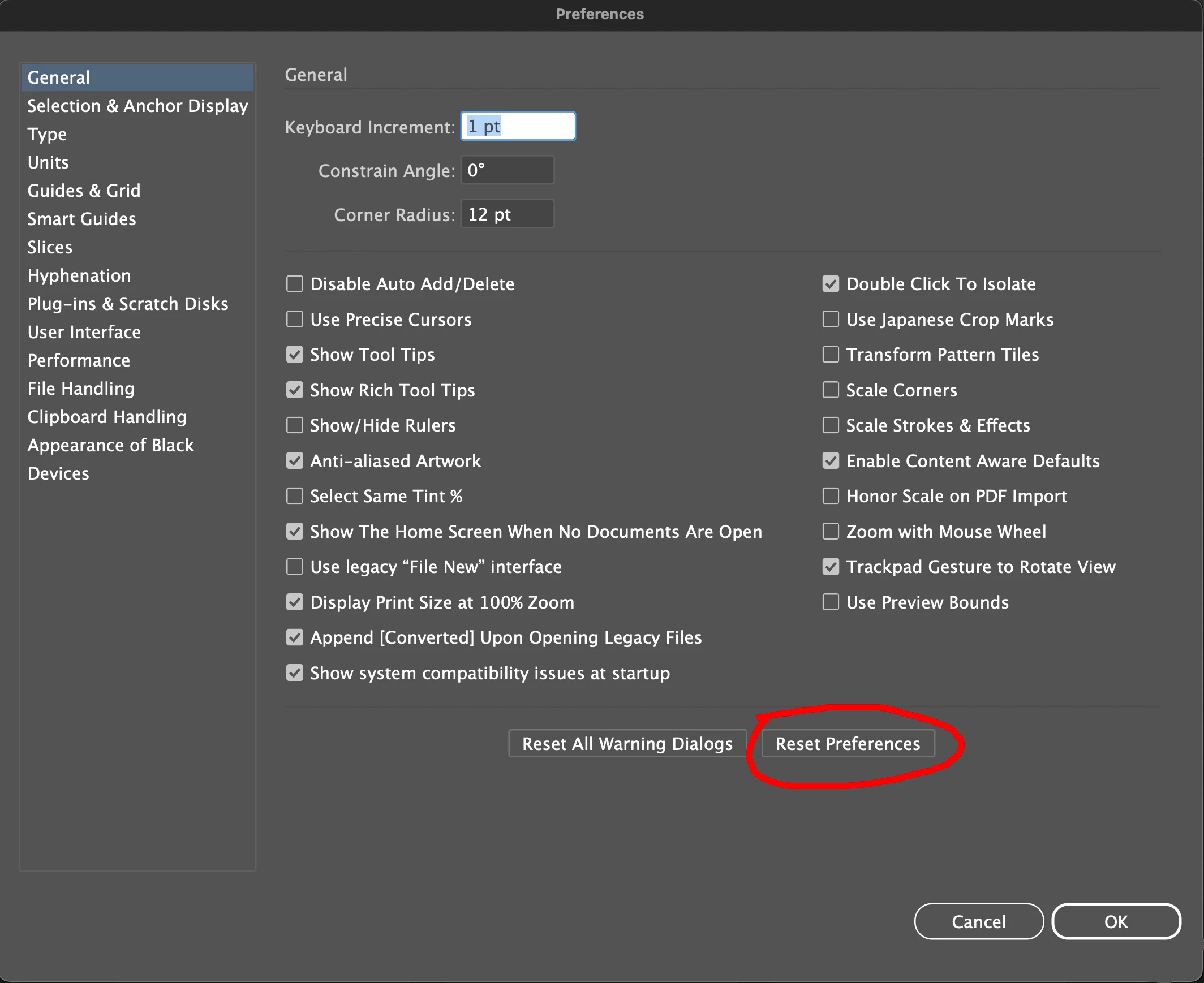Click Cancel to dismiss preferences
The height and width of the screenshot is (983, 1204).
978,922
